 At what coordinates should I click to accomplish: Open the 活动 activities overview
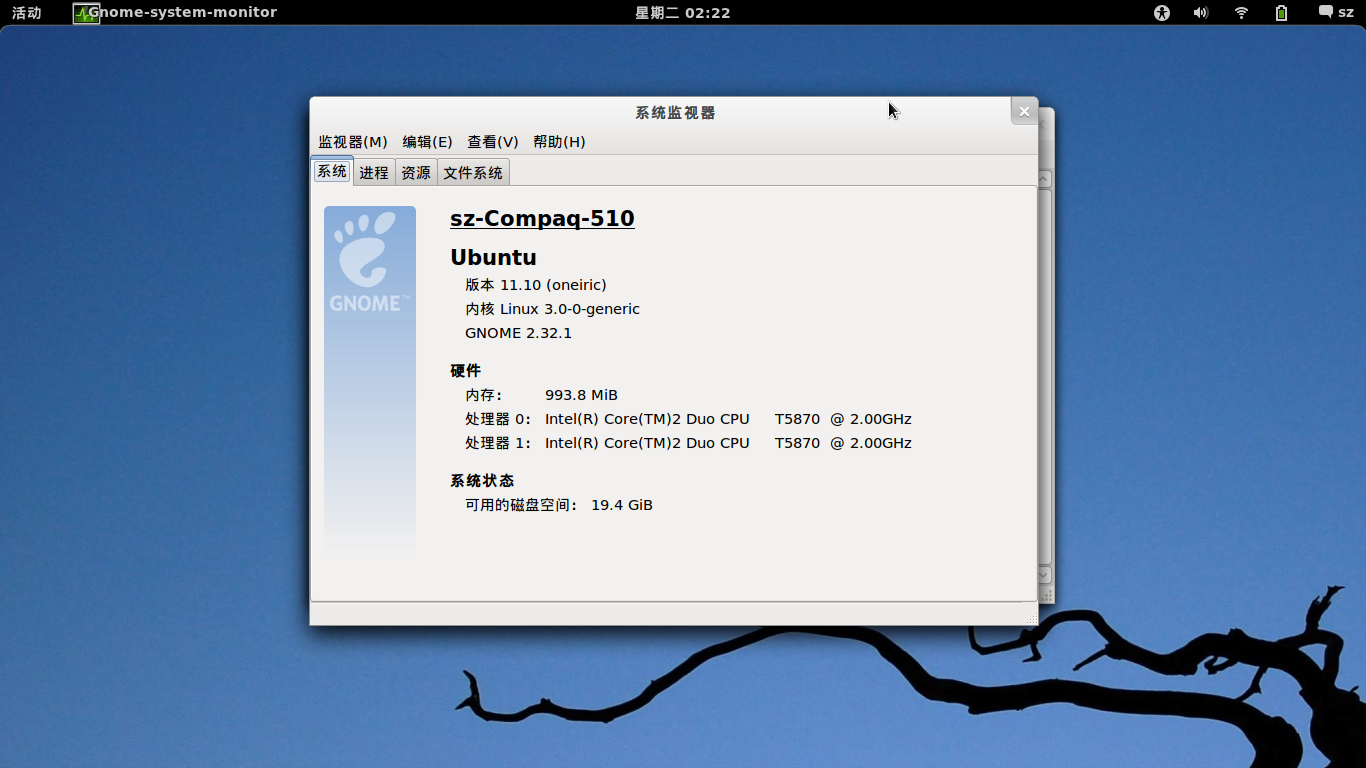click(27, 13)
